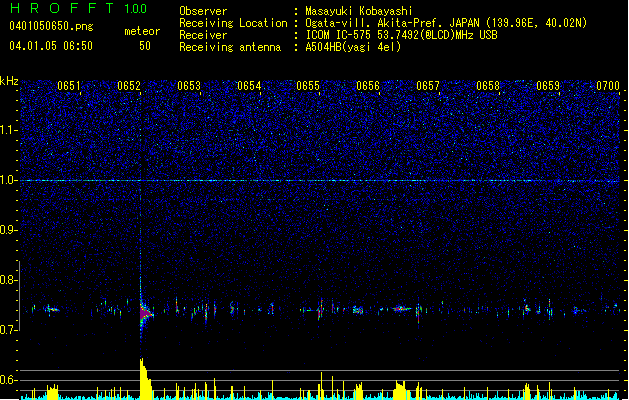Click the meteor count value 50
This screenshot has height=400, width=629.
(145, 46)
